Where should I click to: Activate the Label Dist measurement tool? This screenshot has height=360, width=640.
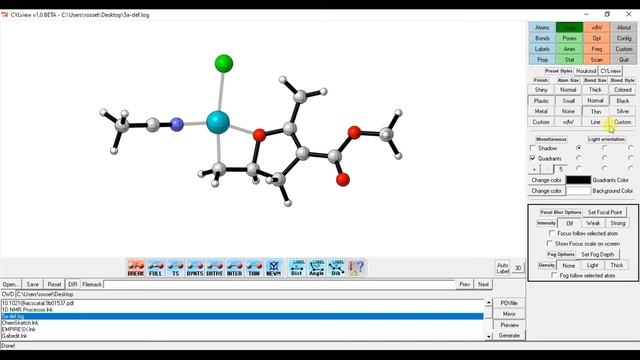[x=297, y=268]
